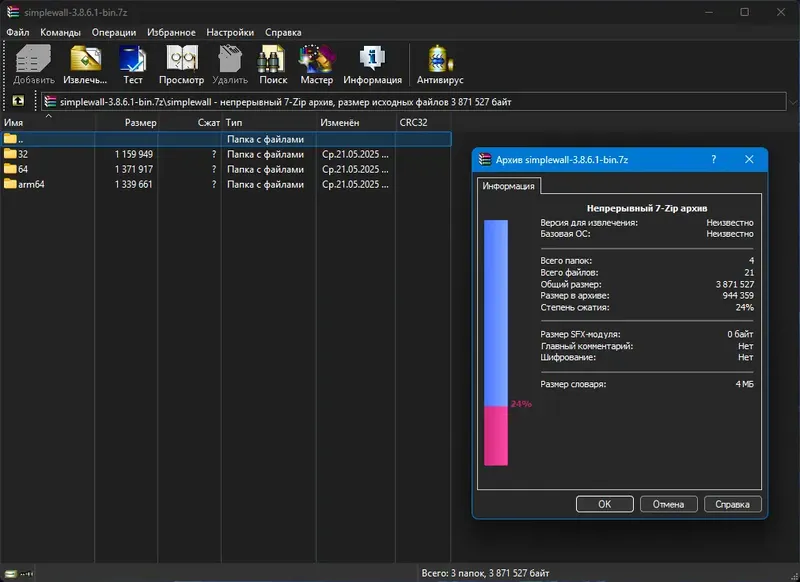Run the Тест archive test tool
The image size is (800, 582).
133,64
